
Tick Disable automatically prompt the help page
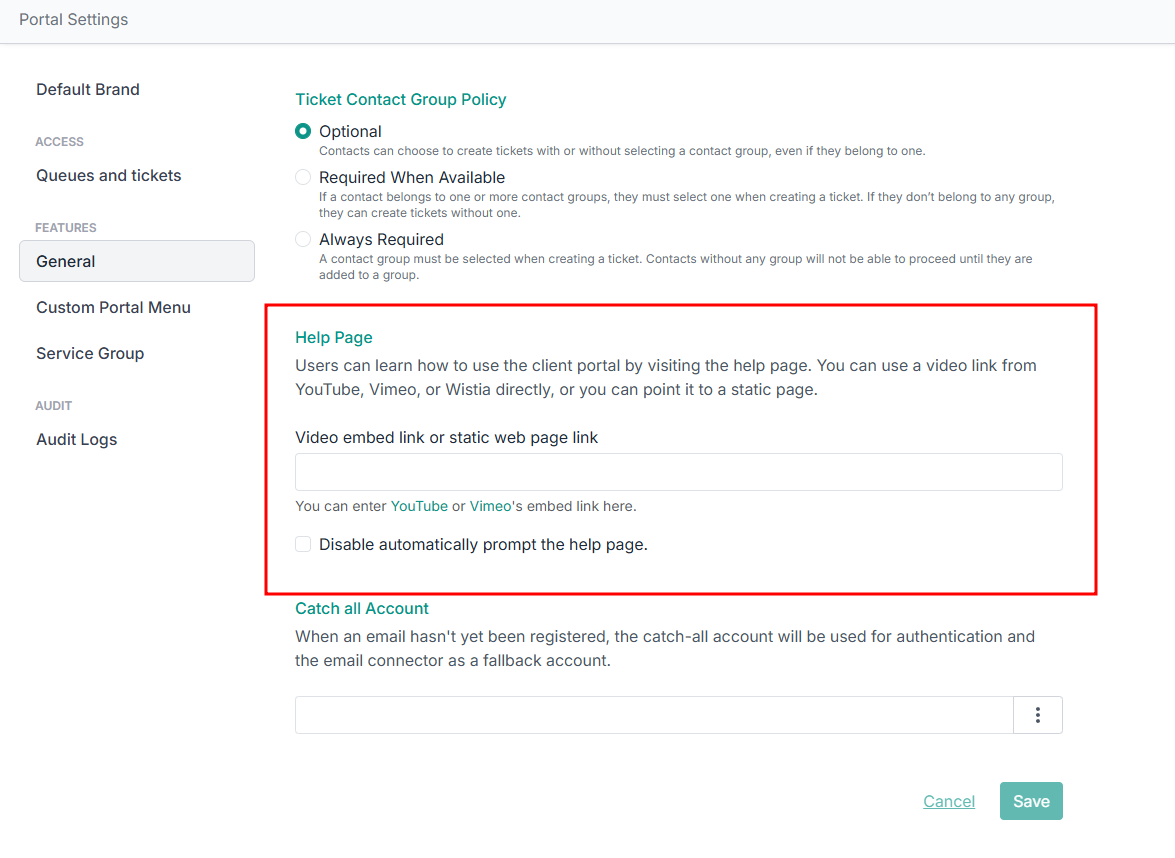click(303, 544)
